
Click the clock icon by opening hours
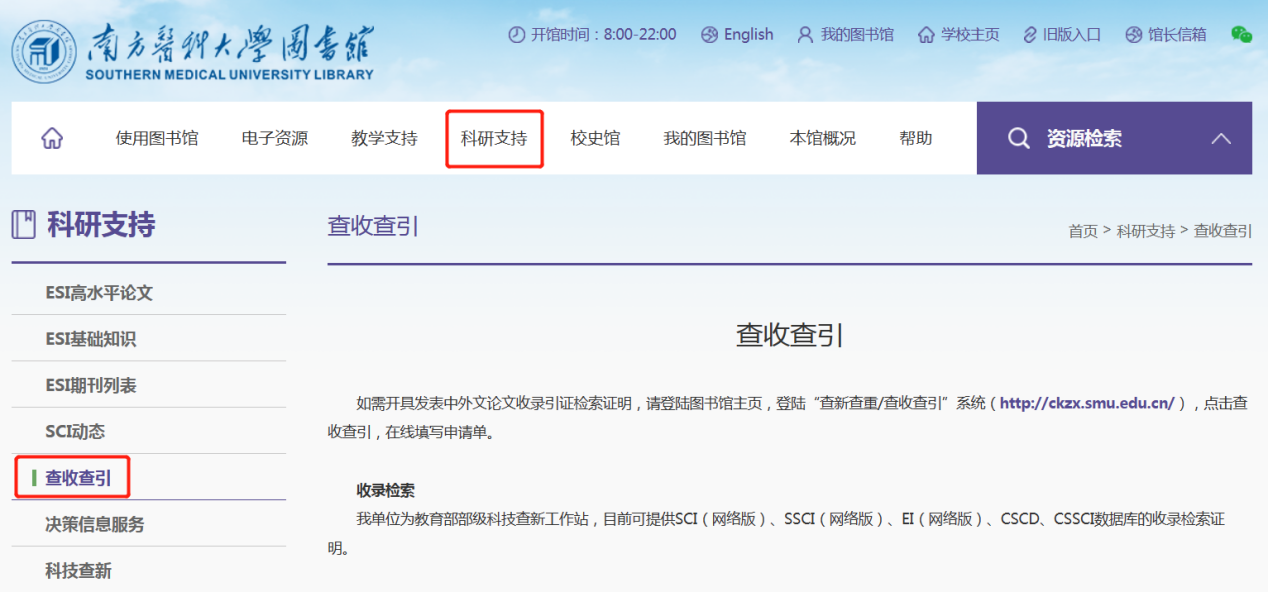pyautogui.click(x=516, y=35)
